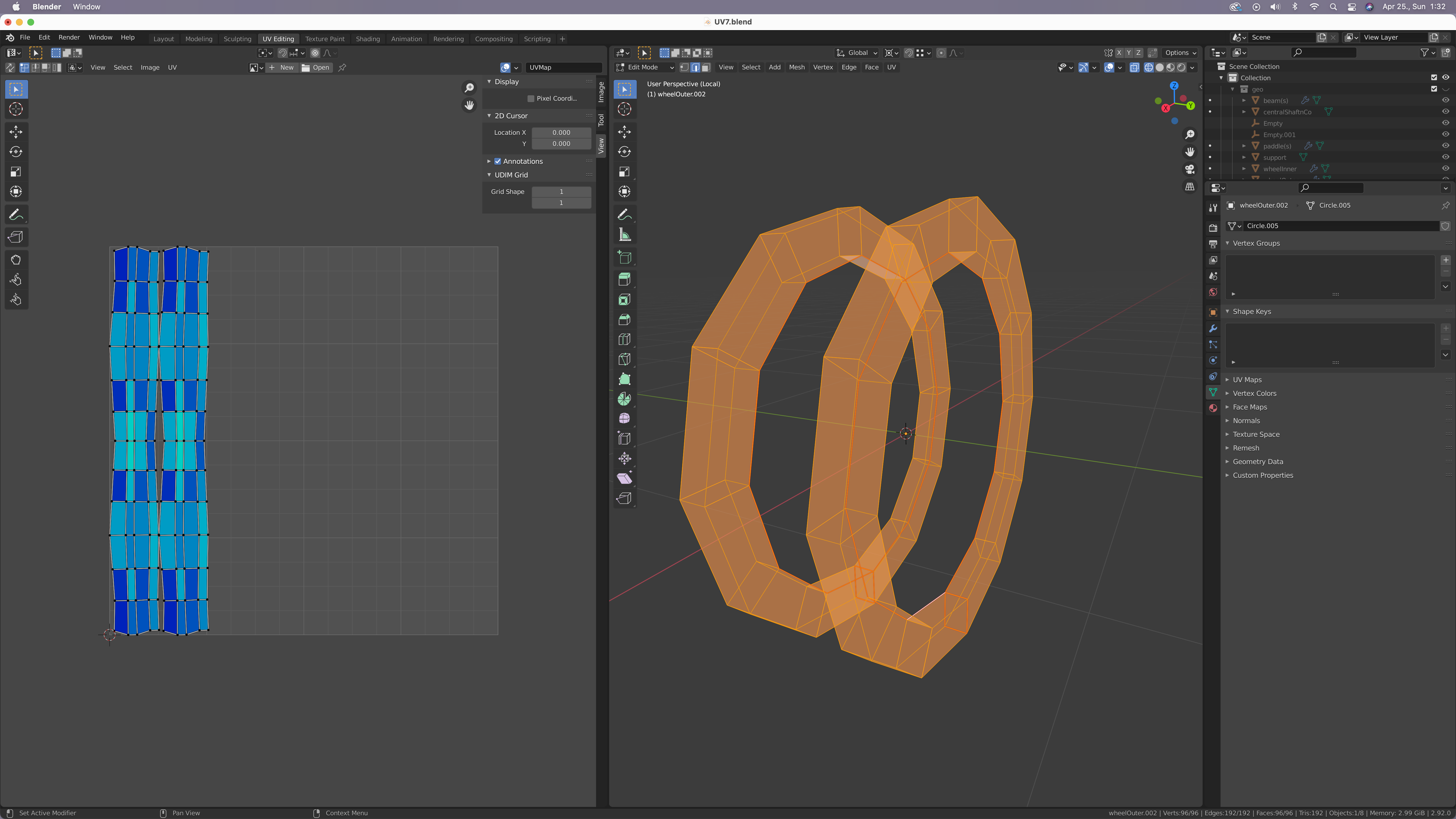Screen dimensions: 1456x819
Task: Pick the Grab tool in the UV editor toolbar
Action: coord(16,260)
